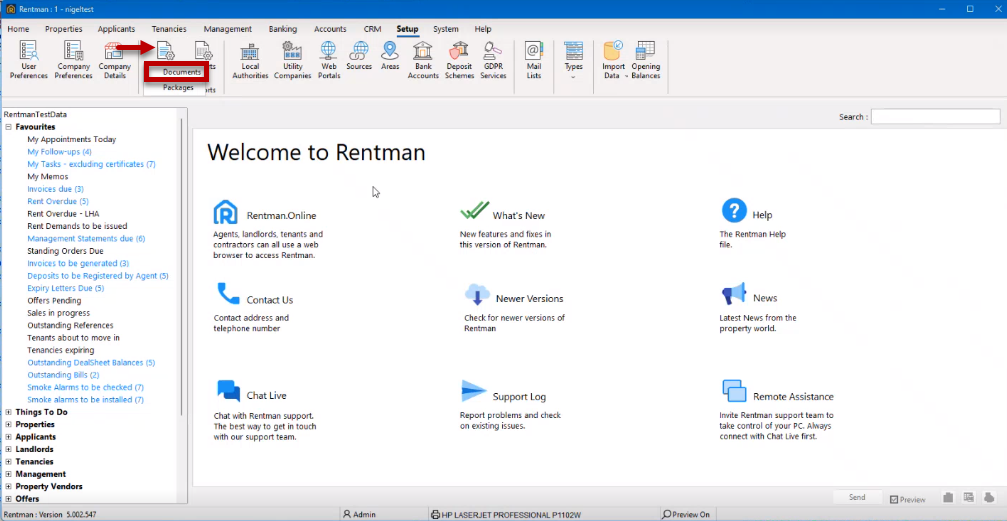The height and width of the screenshot is (521, 1007).
Task: Click the Remote Assistance screens icon
Action: point(734,391)
